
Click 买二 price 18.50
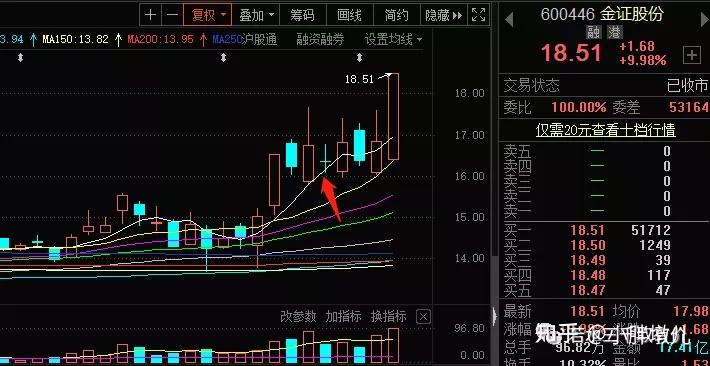[587, 245]
